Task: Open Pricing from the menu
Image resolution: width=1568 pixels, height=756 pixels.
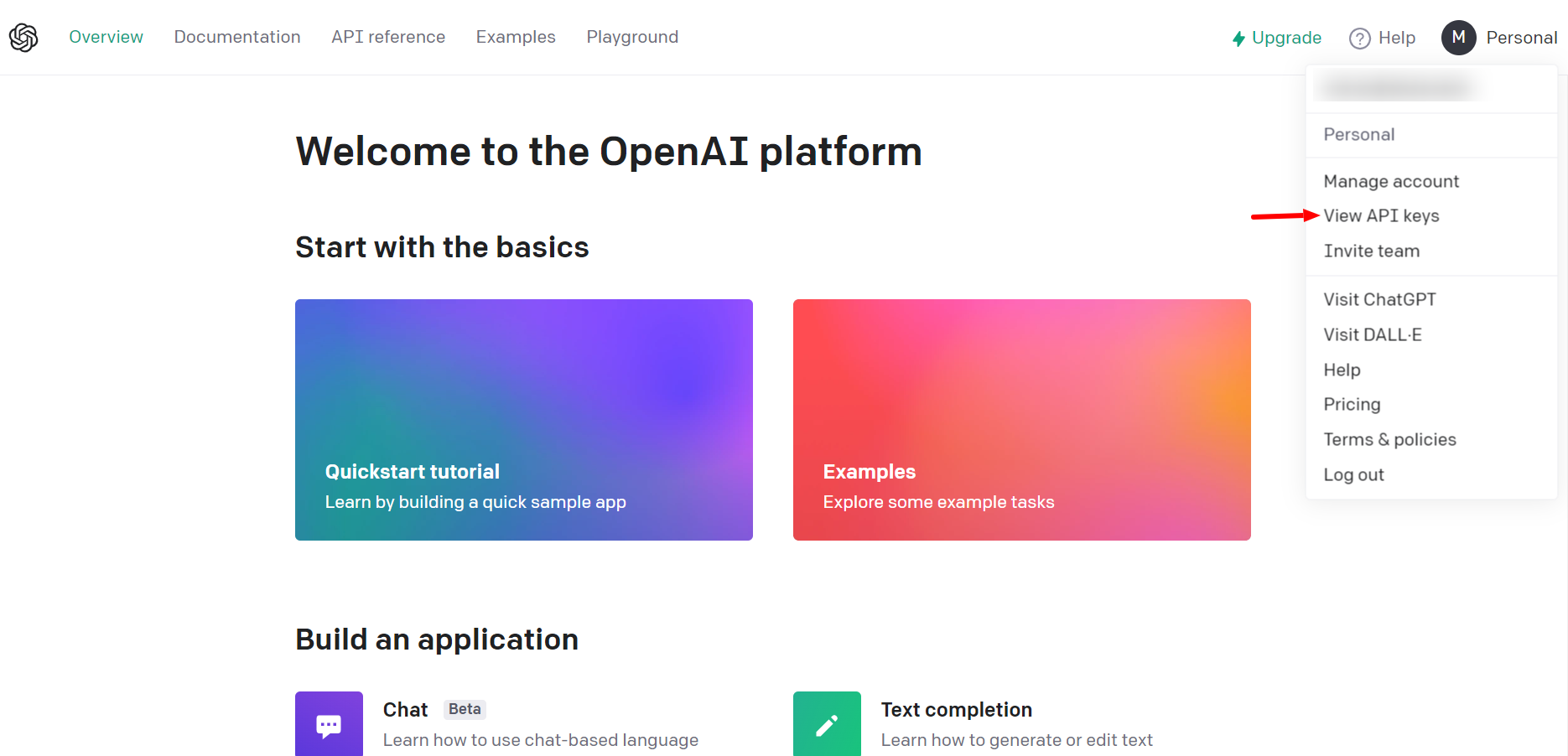Action: pos(1352,404)
